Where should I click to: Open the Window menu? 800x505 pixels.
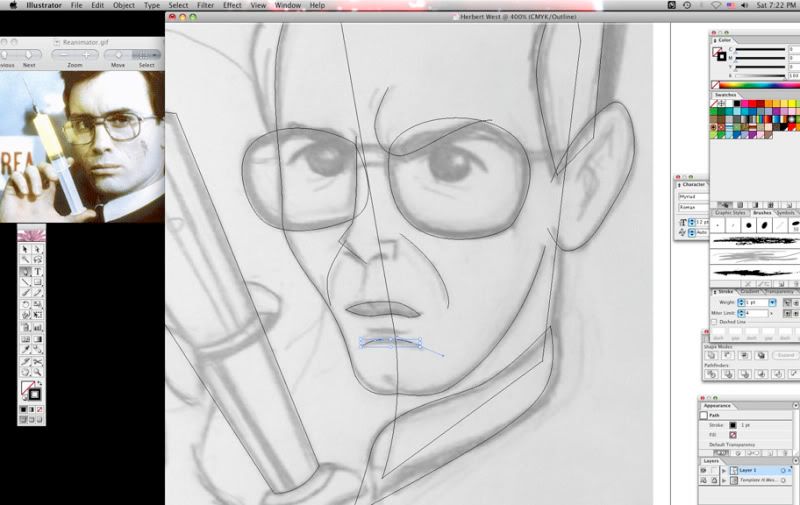pyautogui.click(x=288, y=5)
